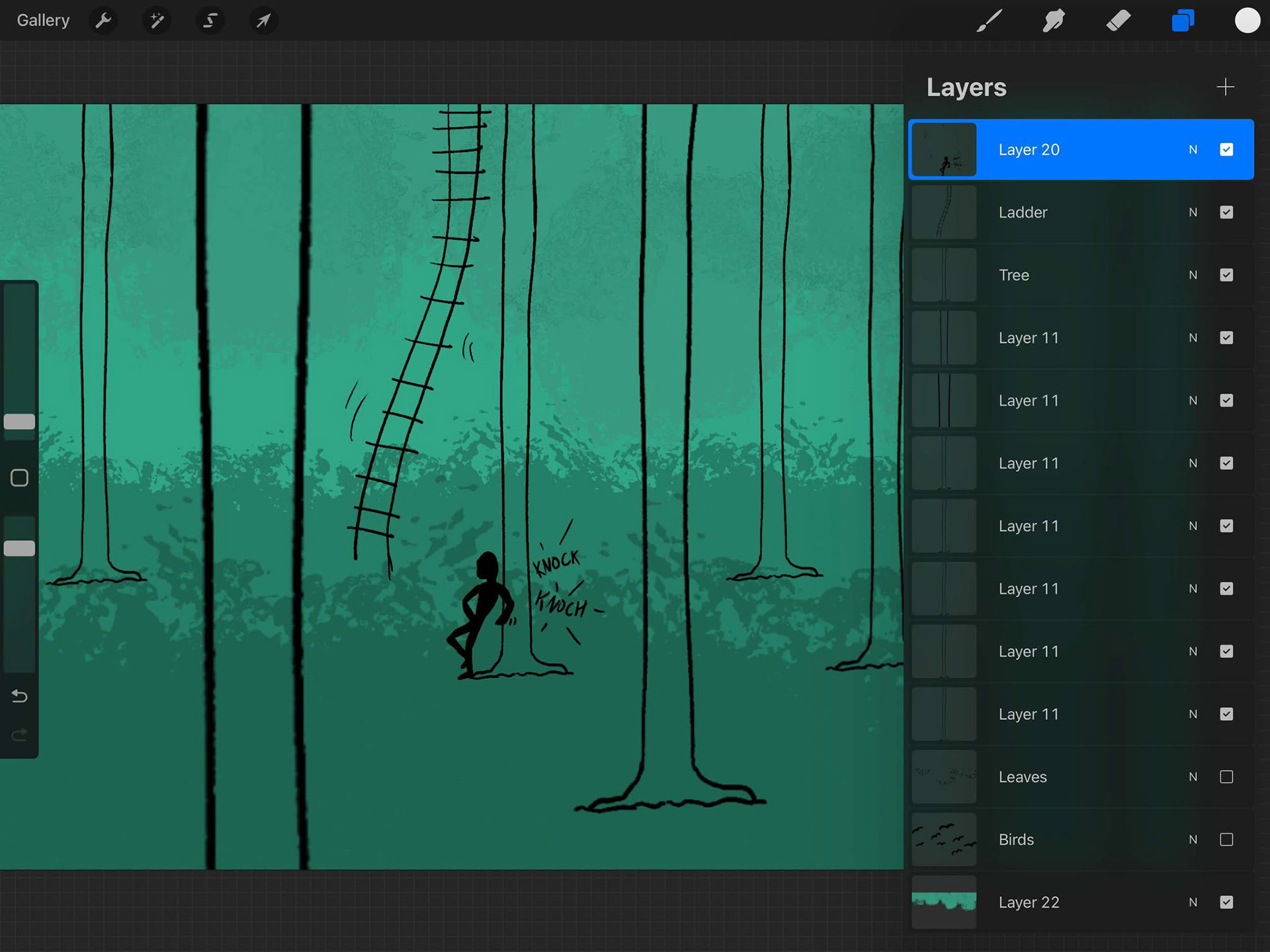Image resolution: width=1270 pixels, height=952 pixels.
Task: Select the Birds layer thumbnail
Action: [944, 840]
